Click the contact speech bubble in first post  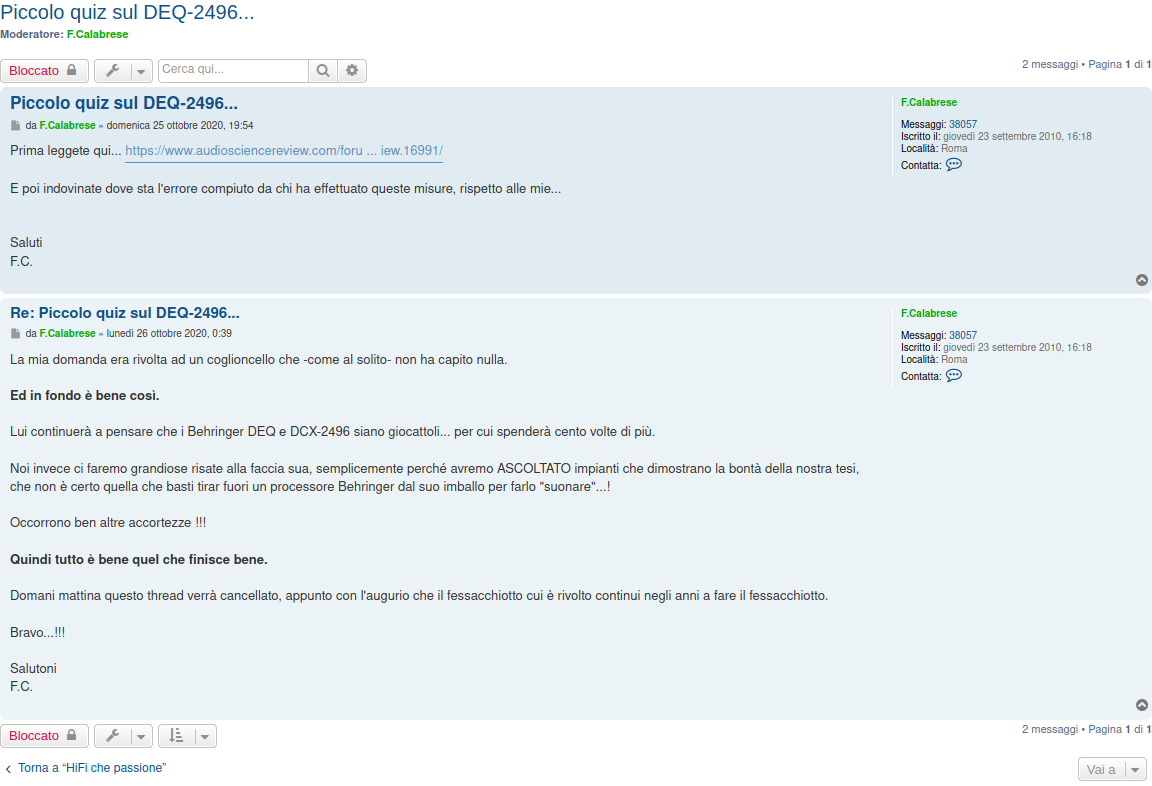[x=954, y=165]
